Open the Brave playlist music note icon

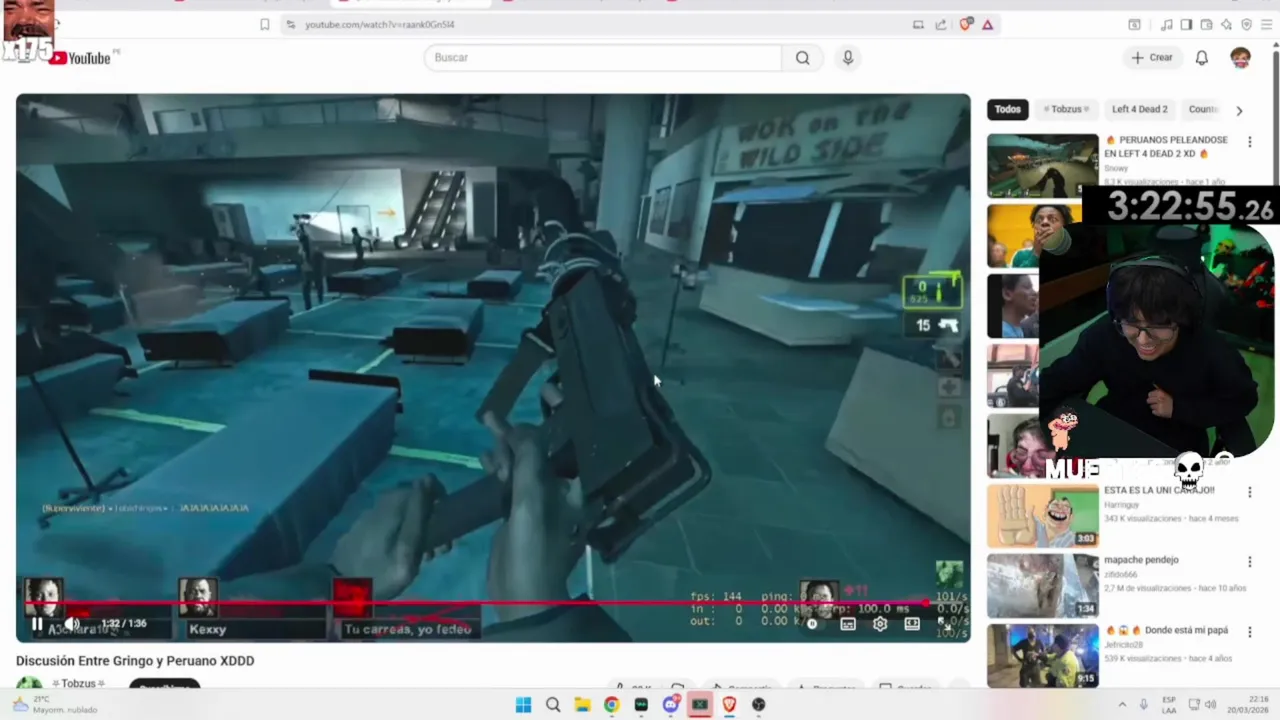pos(1166,24)
